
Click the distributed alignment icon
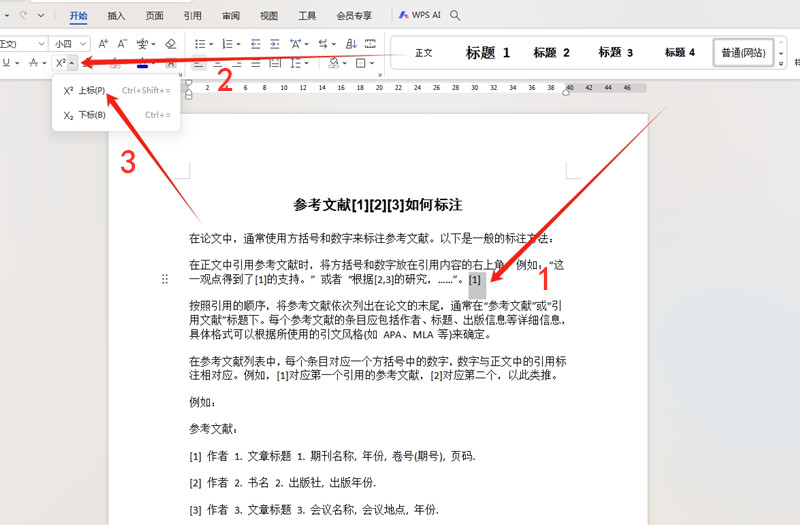(275, 63)
